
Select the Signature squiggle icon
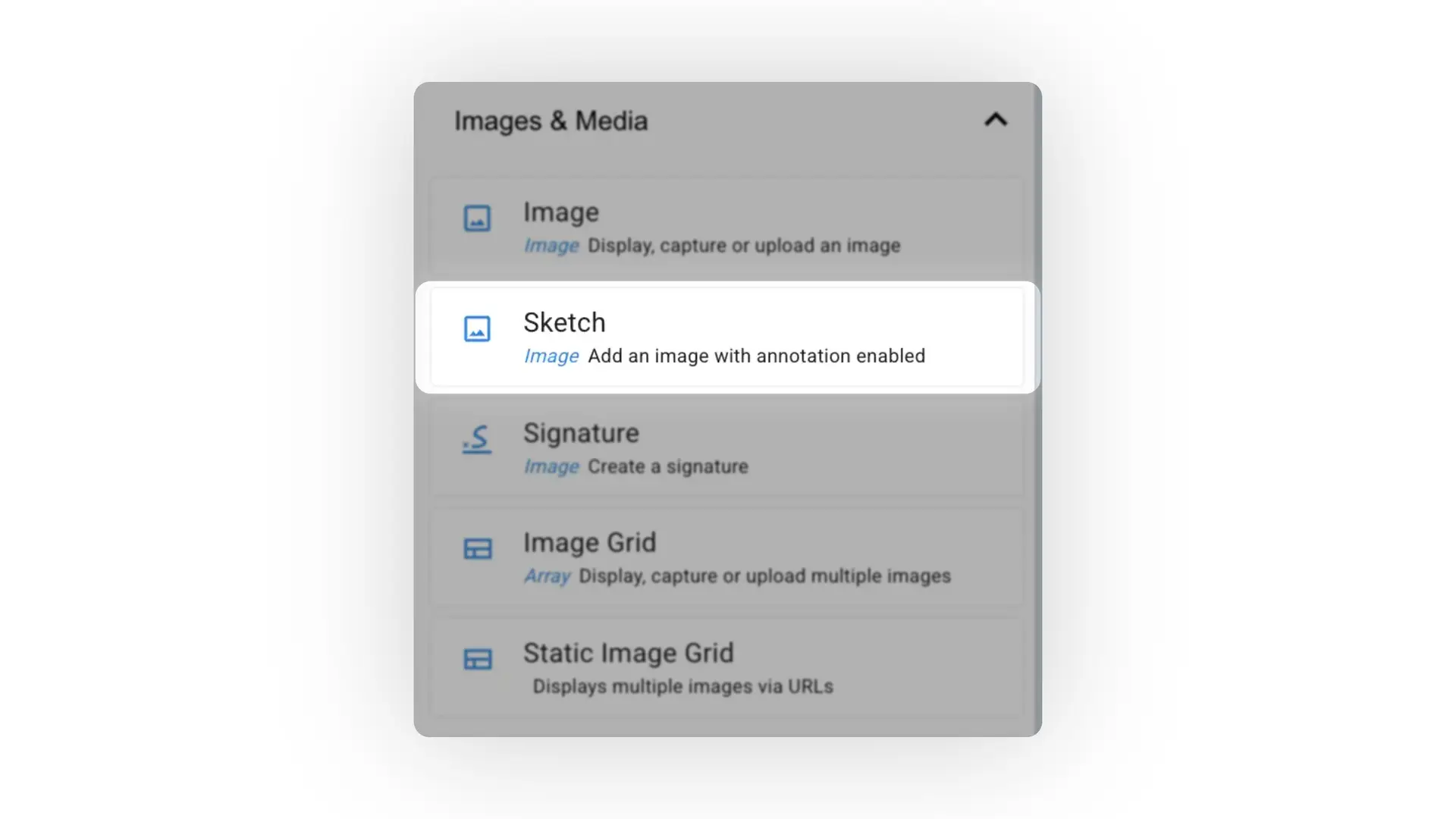click(477, 440)
